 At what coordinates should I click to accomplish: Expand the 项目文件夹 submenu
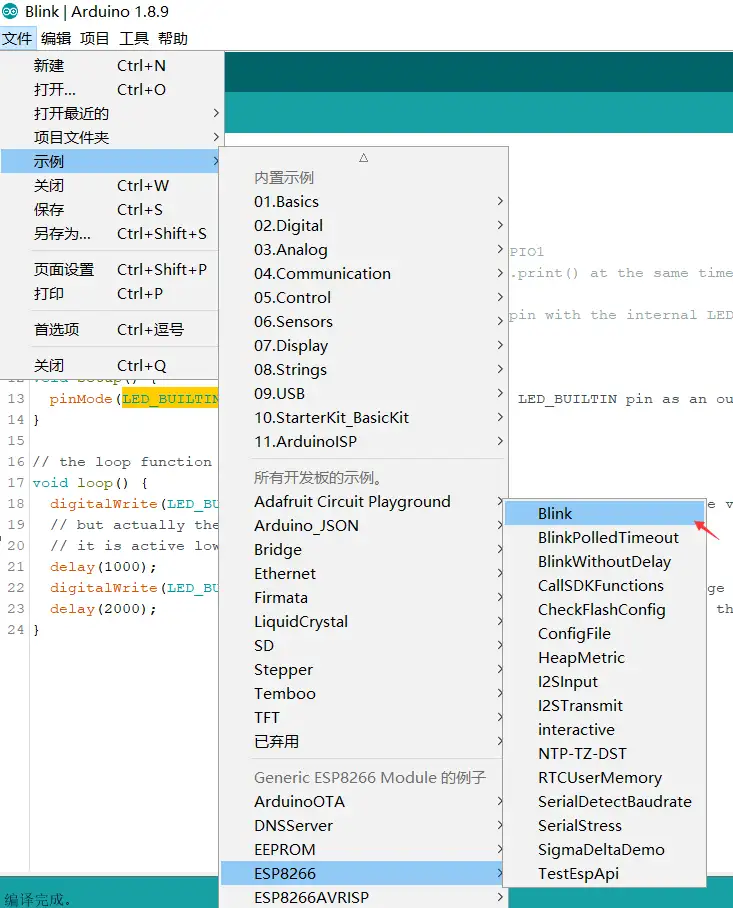click(72, 138)
